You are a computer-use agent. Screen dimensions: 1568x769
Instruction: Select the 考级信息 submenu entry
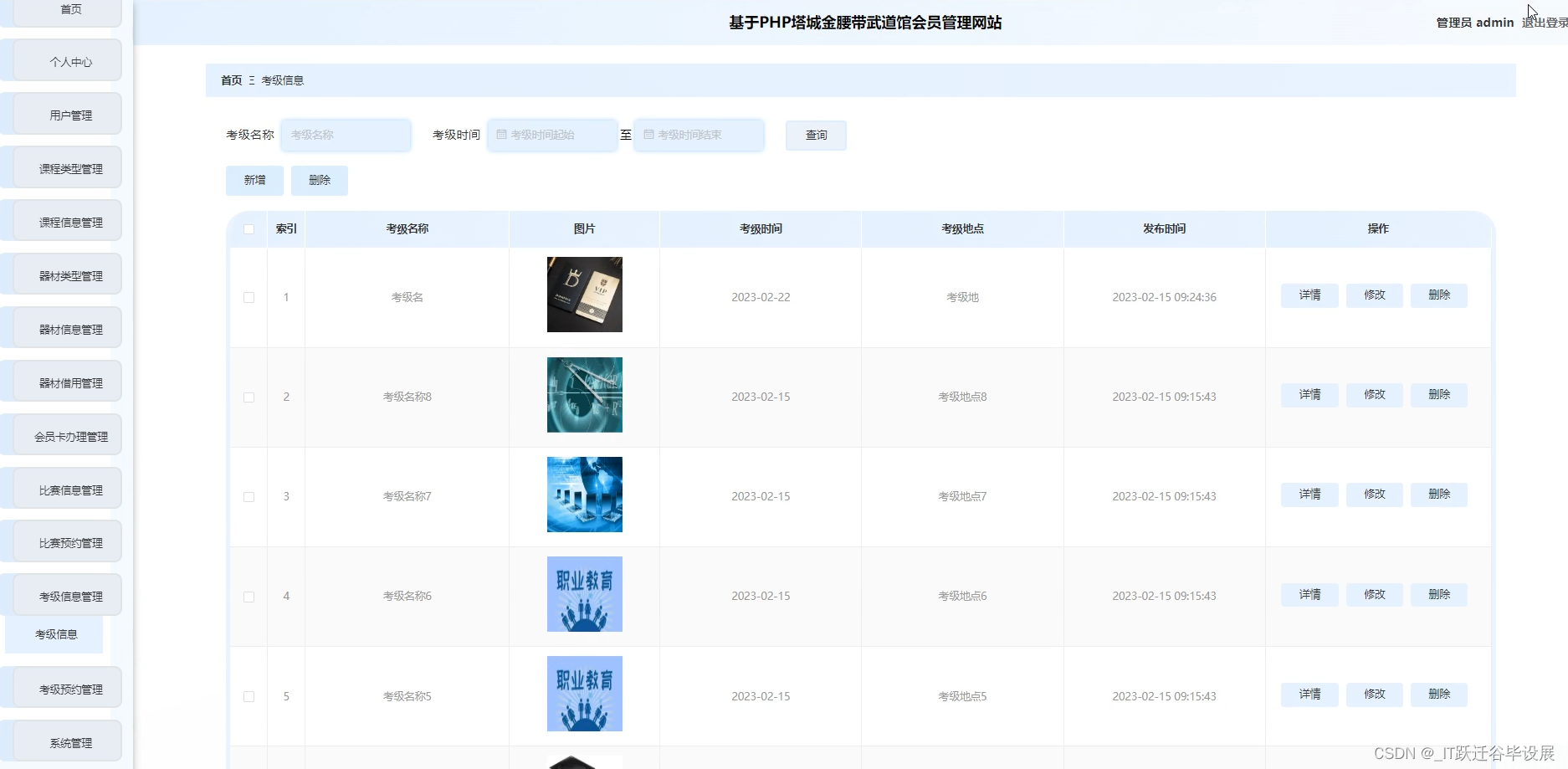click(55, 634)
